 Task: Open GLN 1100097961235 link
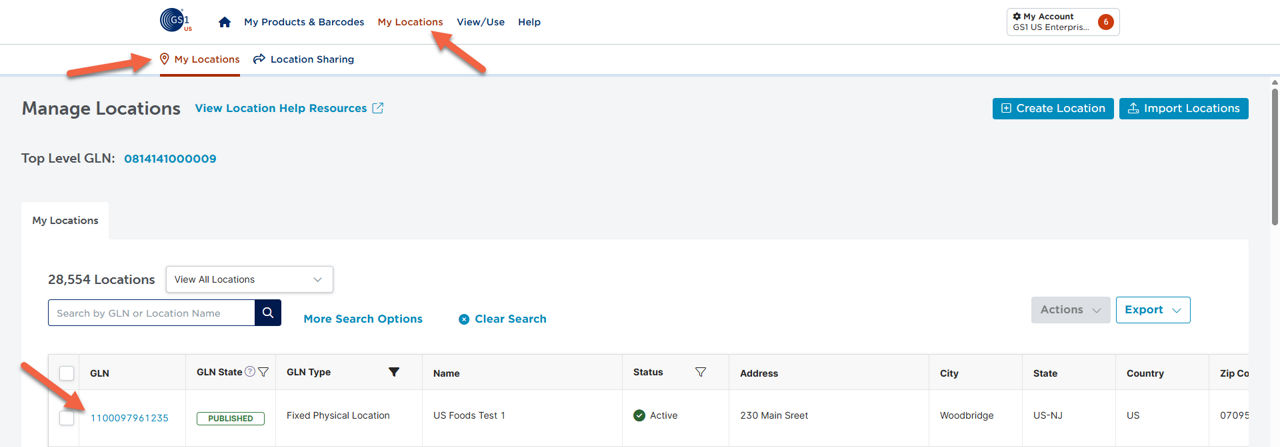(x=129, y=418)
